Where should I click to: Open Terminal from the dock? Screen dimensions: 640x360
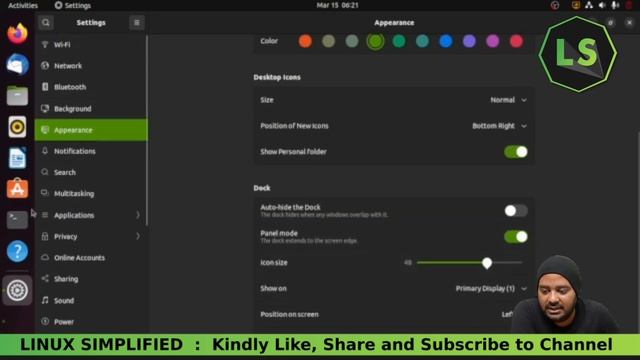[x=17, y=220]
